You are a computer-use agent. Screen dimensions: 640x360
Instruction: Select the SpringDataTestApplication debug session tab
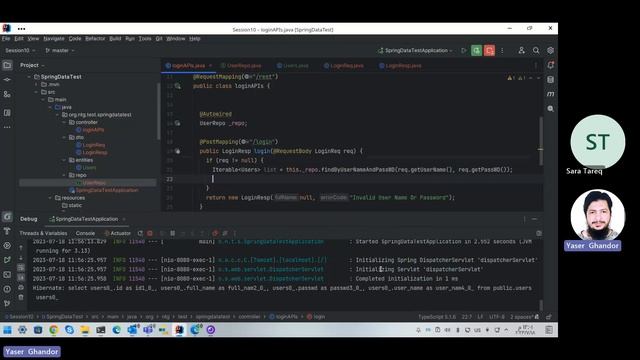(x=87, y=219)
